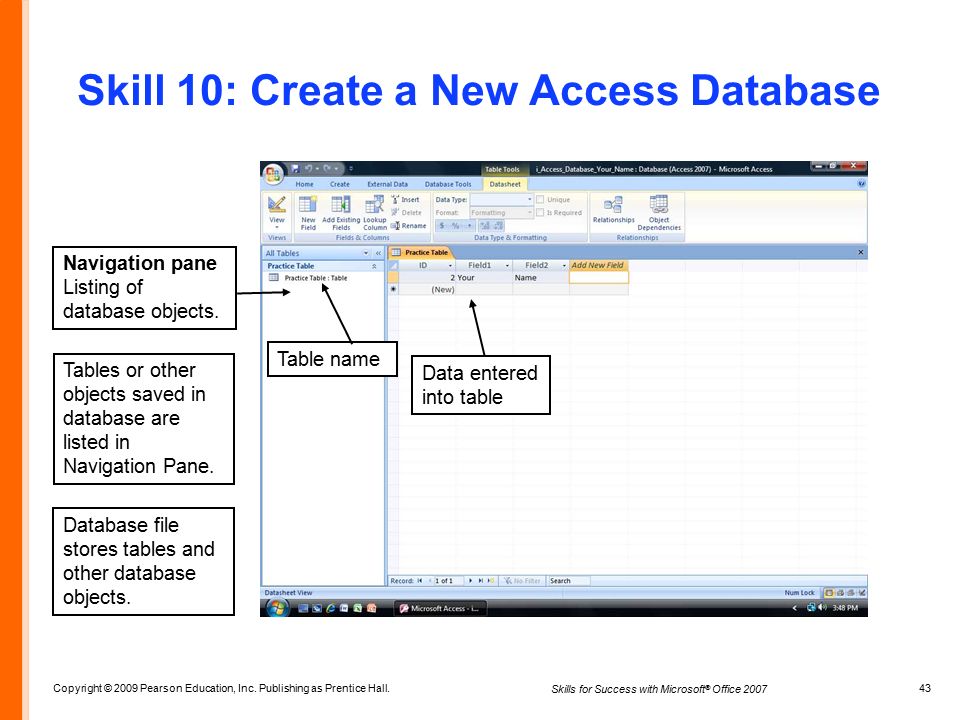Screen dimensions: 960x720
Task: Open the Format dropdown
Action: coord(530,212)
